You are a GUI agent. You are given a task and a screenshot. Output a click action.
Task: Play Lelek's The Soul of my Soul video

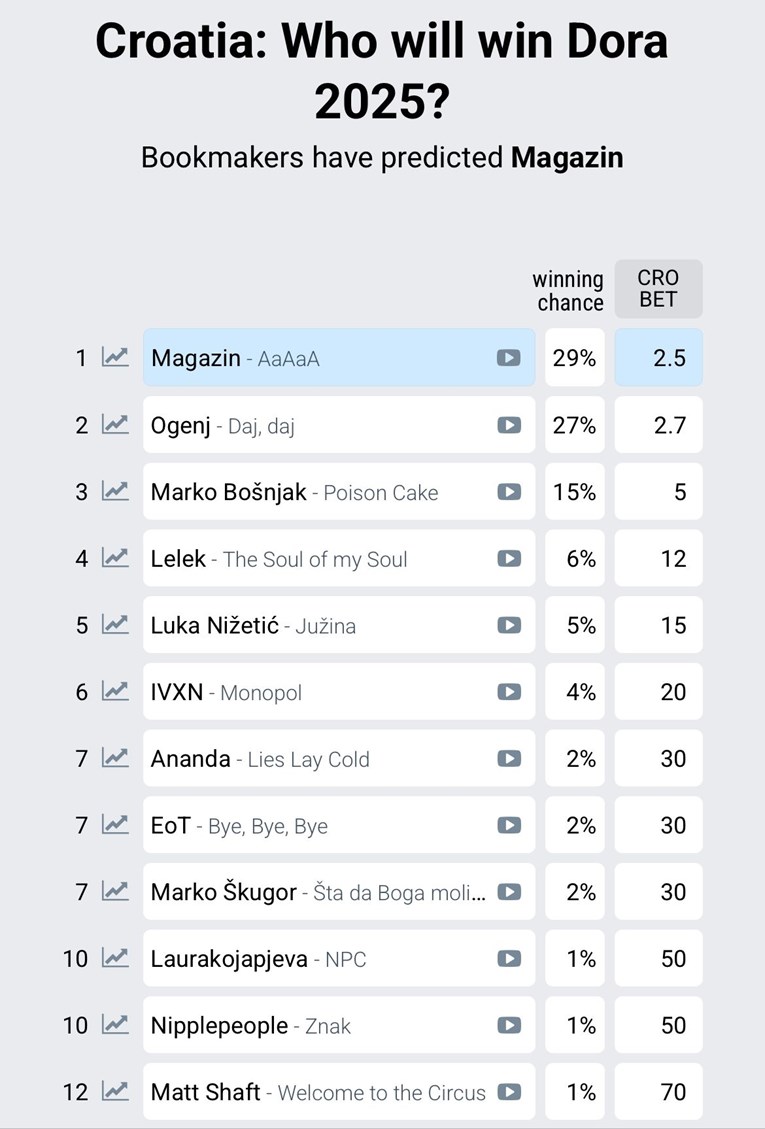(x=508, y=559)
